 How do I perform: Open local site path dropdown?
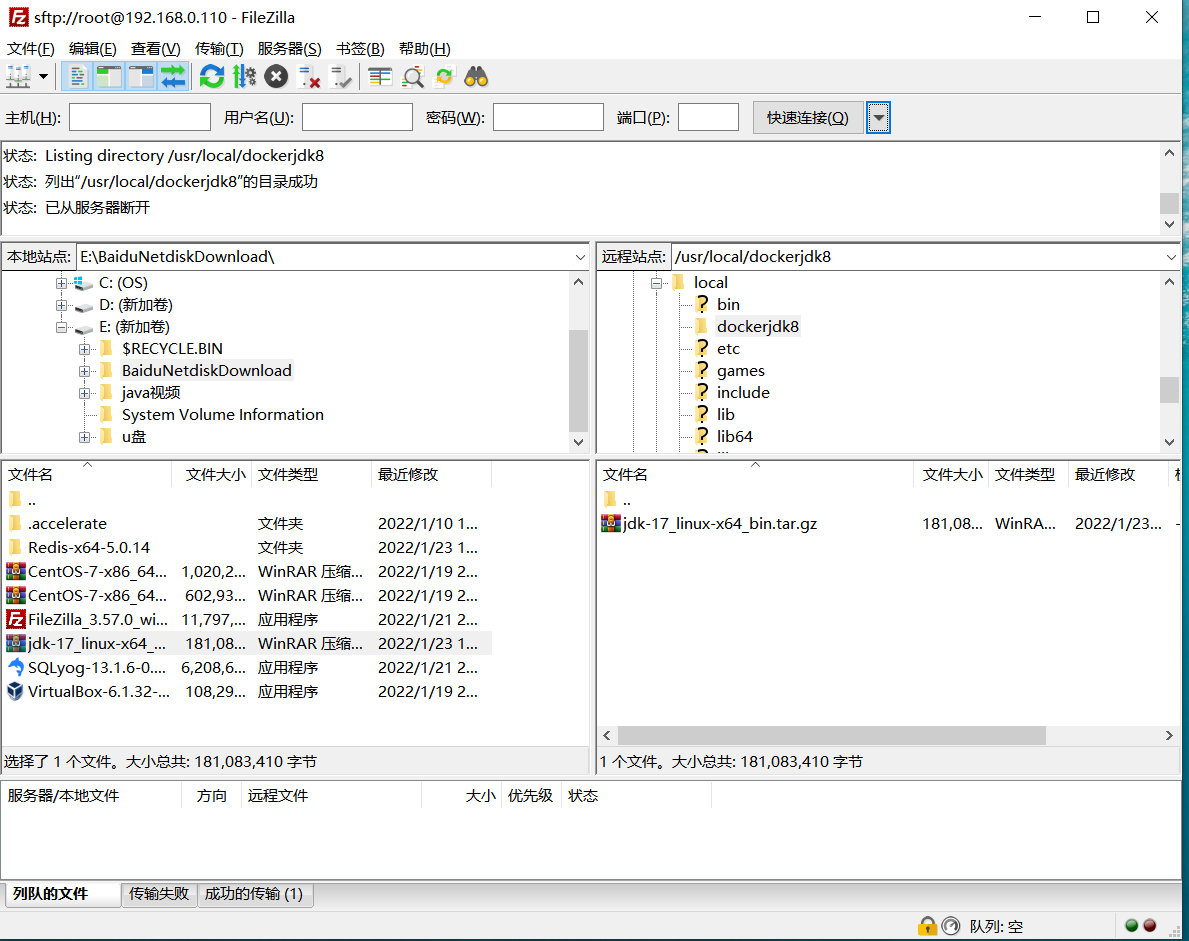(x=580, y=257)
